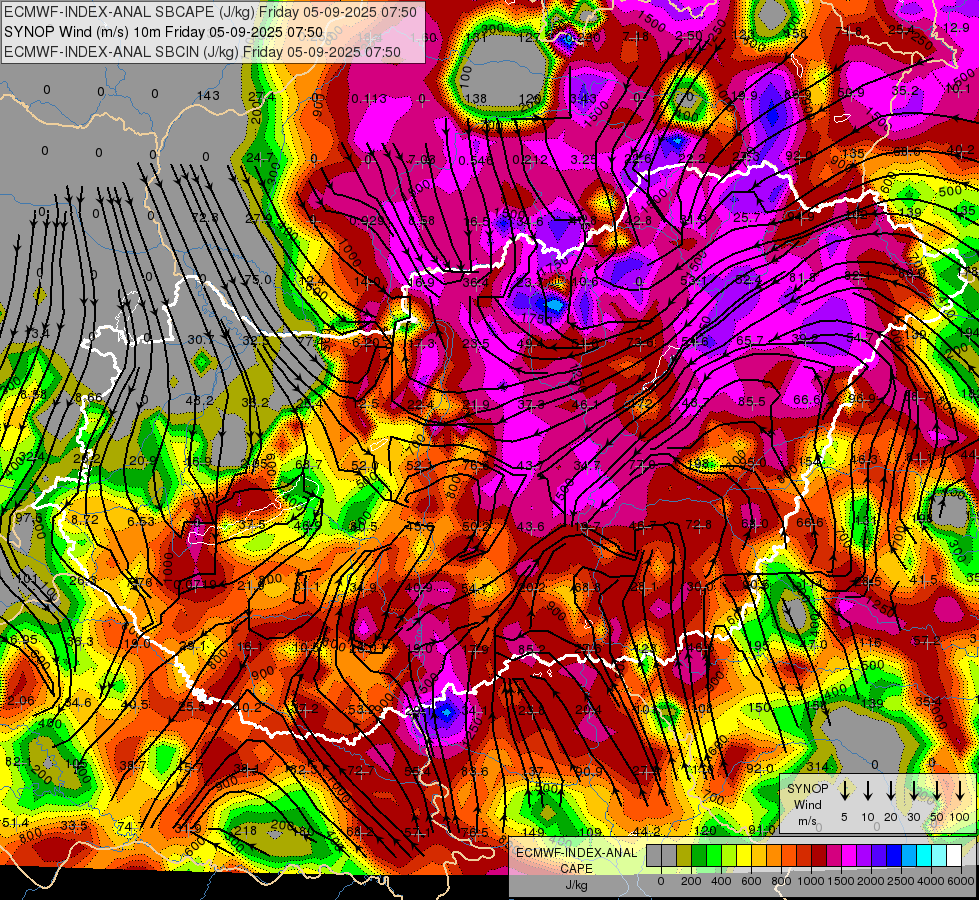Click the ECMWF-INDEX-ANAL CAPE legend label

click(x=576, y=861)
